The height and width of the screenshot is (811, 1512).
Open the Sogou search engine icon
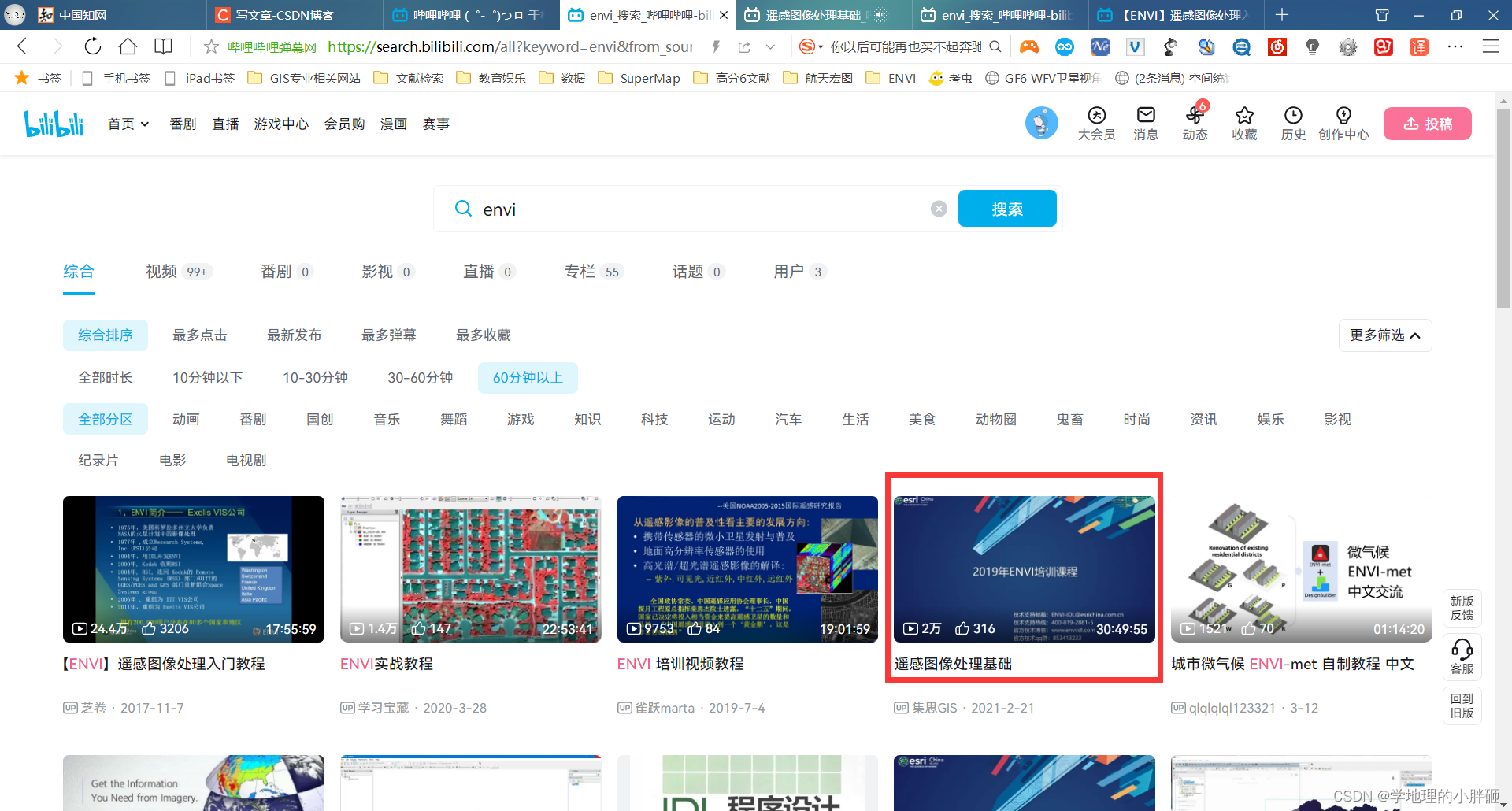(x=806, y=47)
